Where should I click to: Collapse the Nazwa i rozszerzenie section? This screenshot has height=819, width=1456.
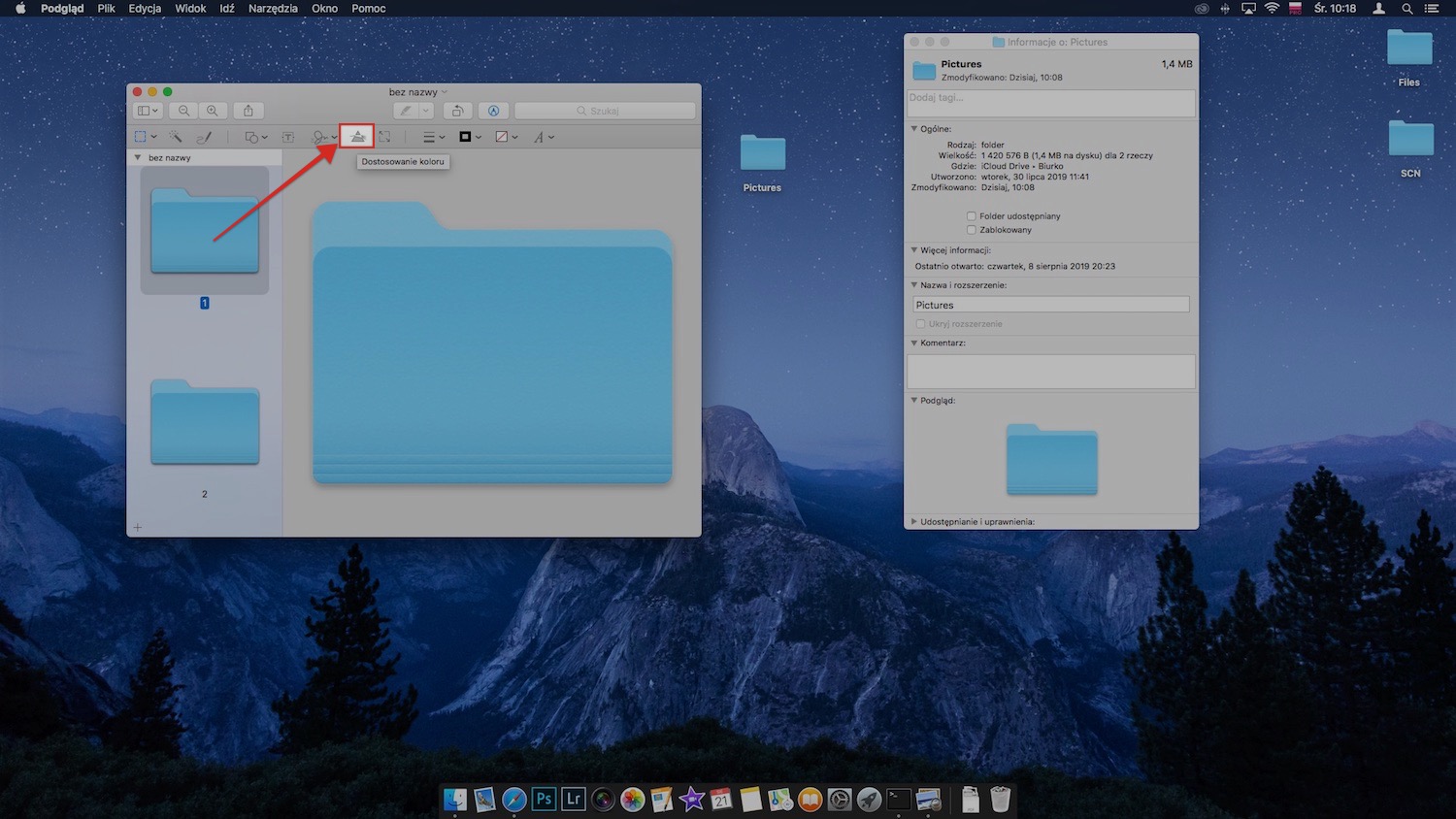click(913, 284)
